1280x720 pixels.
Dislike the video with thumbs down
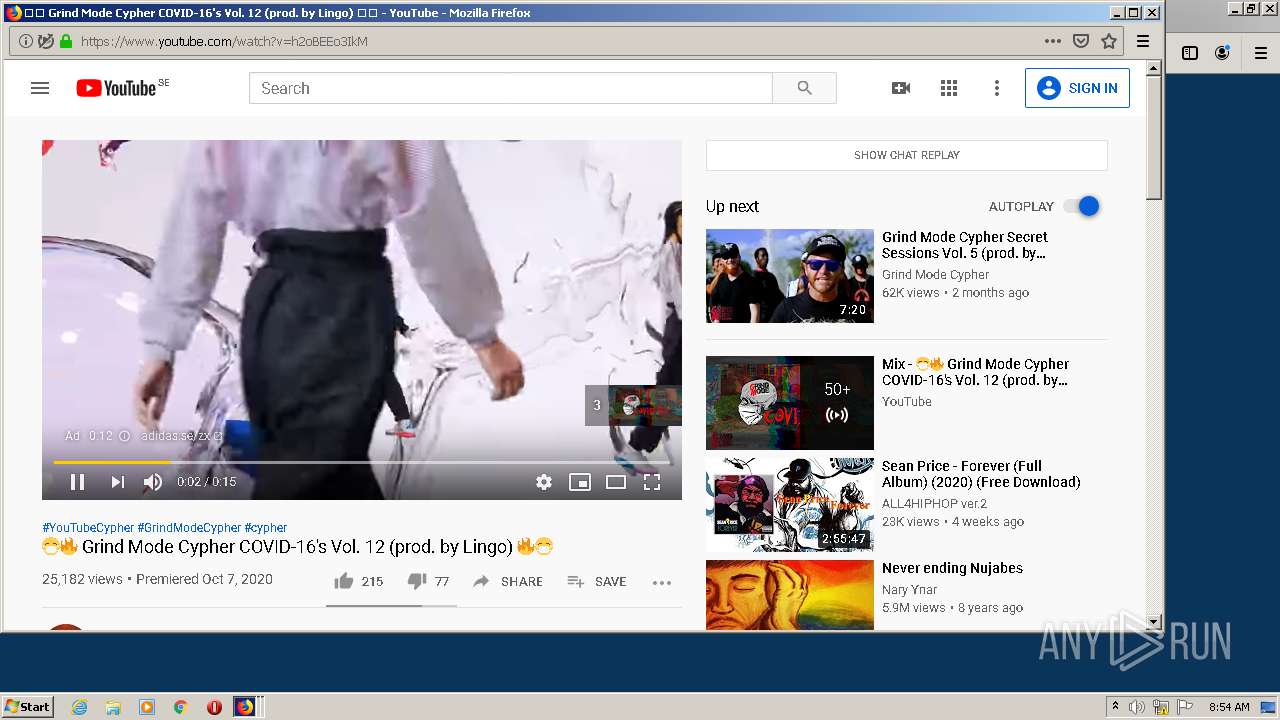point(428,581)
